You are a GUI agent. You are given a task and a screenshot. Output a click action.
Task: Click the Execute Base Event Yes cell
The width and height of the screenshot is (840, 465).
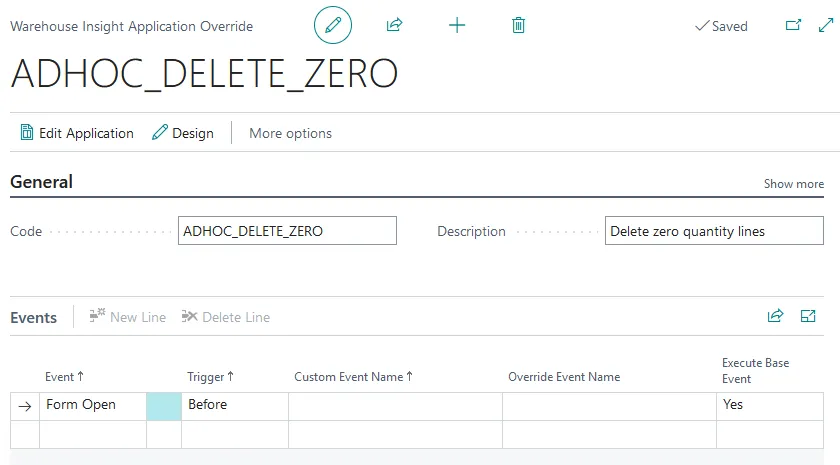pos(768,405)
